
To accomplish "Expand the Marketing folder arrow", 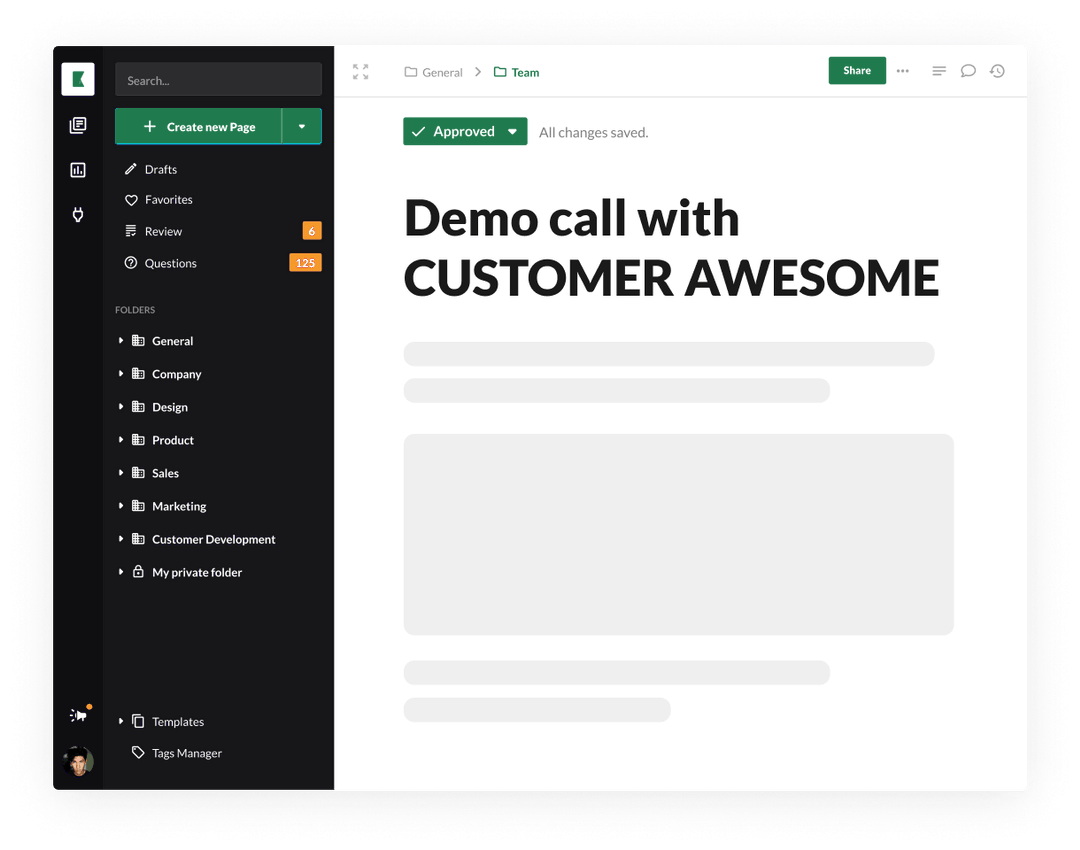I will click(121, 506).
